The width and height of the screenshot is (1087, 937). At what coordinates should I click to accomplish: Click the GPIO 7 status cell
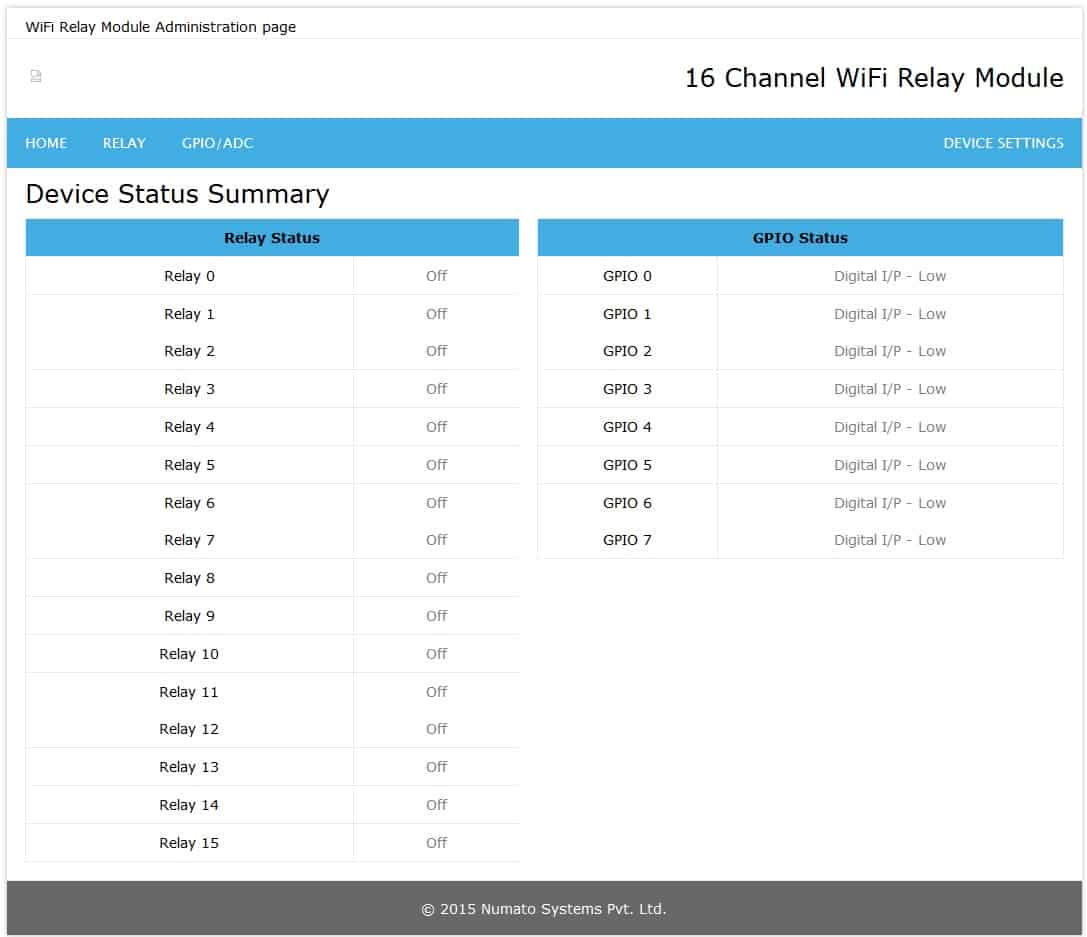click(x=889, y=540)
